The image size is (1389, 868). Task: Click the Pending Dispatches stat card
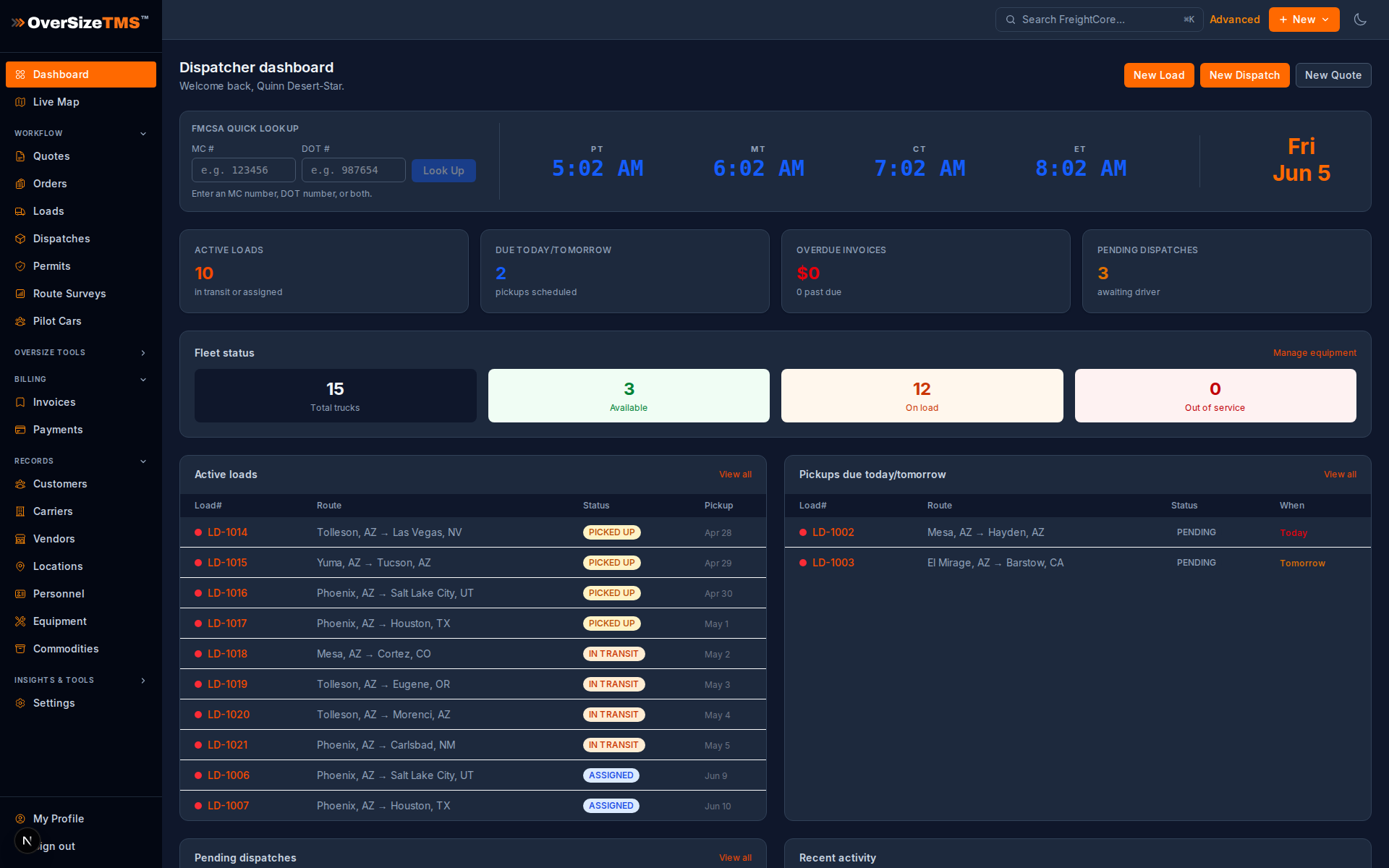click(1227, 271)
